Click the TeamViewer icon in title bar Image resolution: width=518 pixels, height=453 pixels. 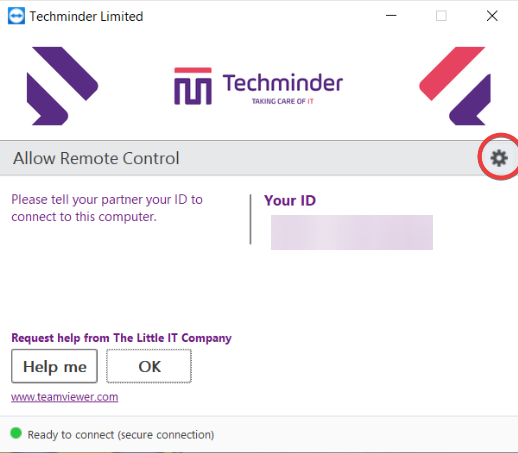point(16,16)
